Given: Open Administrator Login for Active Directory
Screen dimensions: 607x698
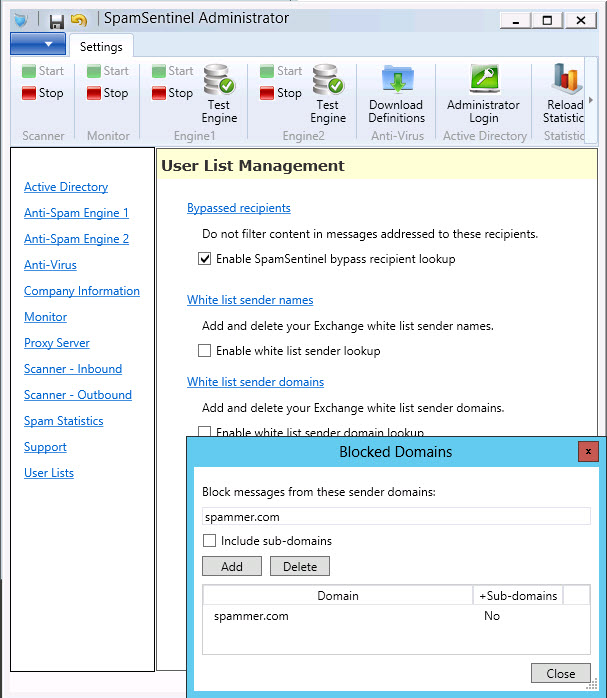Looking at the screenshot, I should 483,94.
